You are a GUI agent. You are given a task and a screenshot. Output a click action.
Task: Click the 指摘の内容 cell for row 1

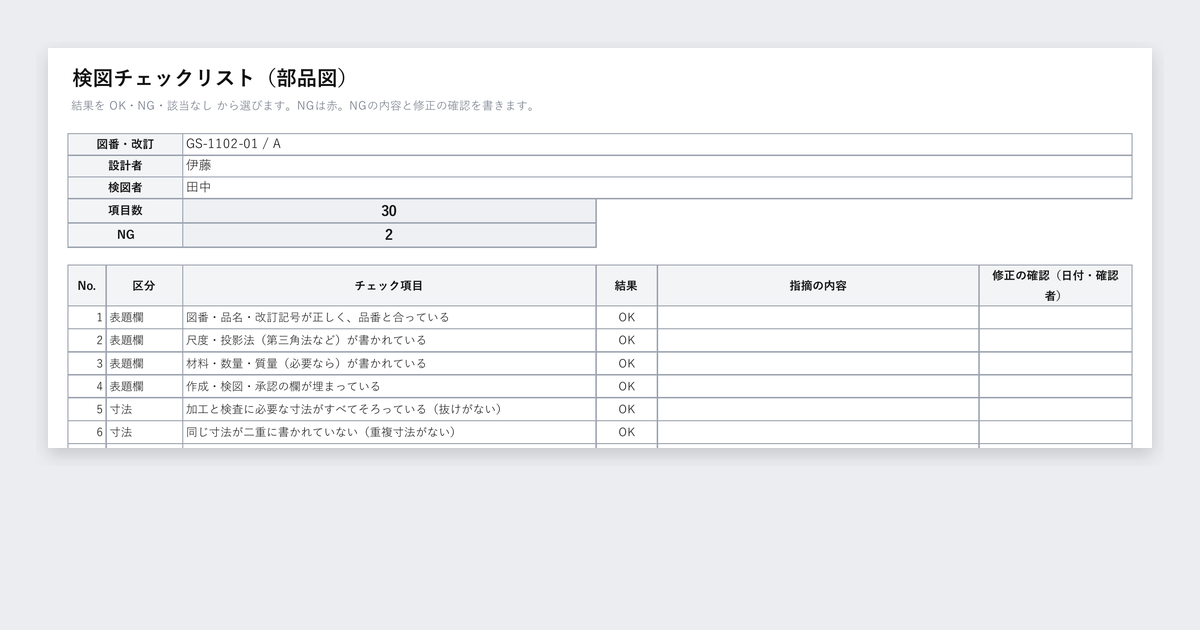(818, 317)
